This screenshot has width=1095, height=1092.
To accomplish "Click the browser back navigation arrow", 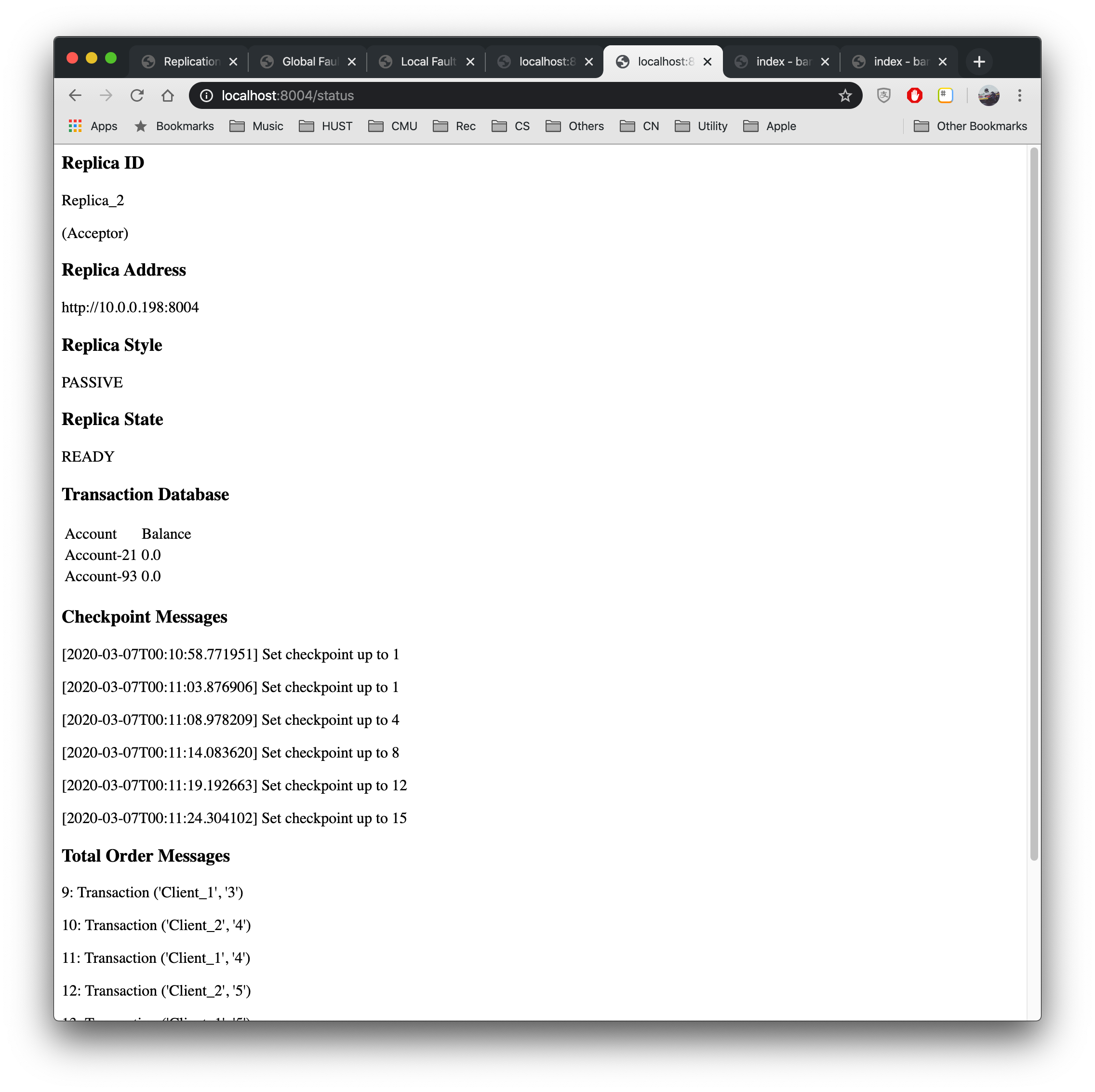I will pyautogui.click(x=78, y=96).
